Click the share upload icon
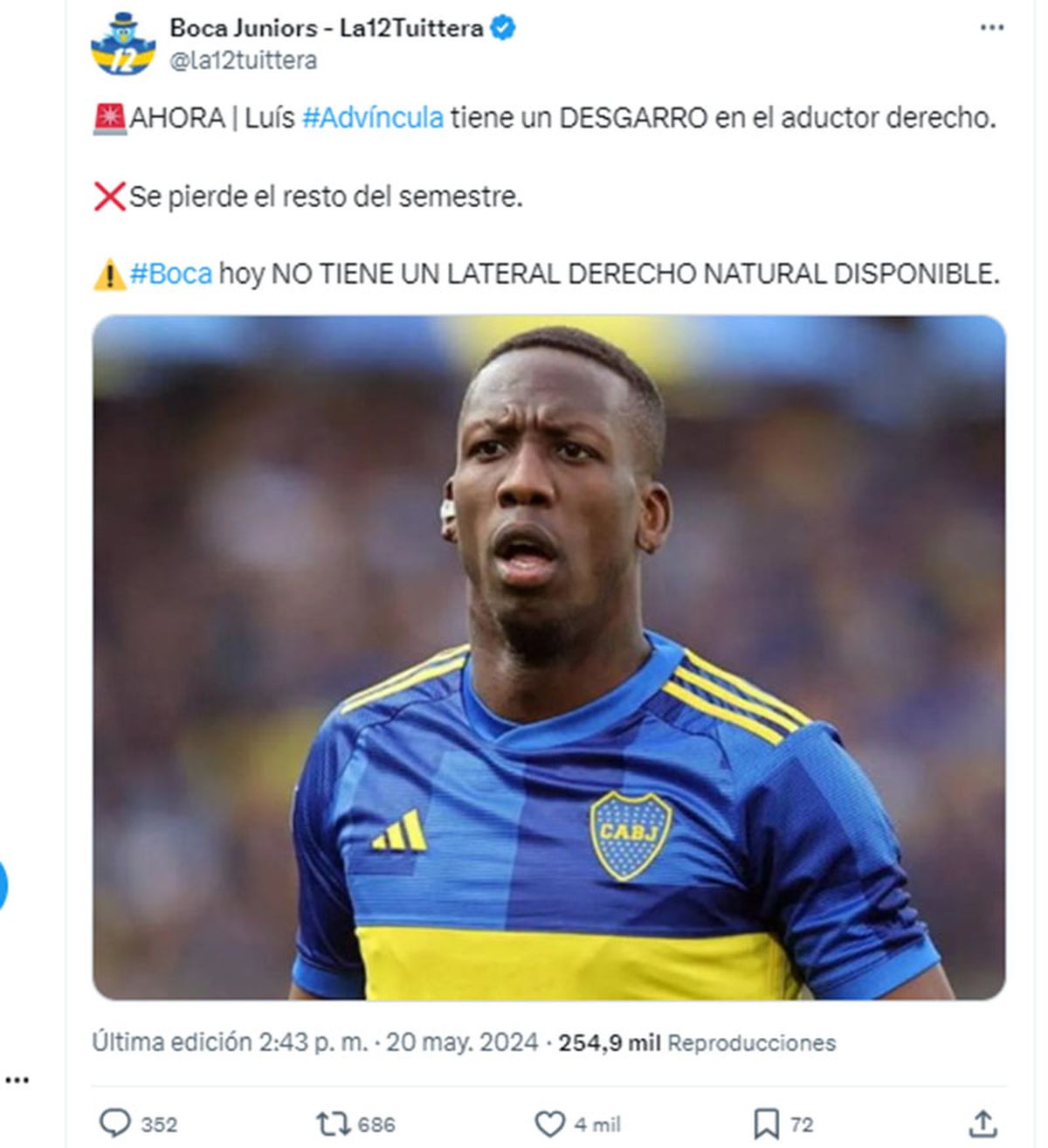Viewport: 1048px width, 1148px height. point(982,1124)
